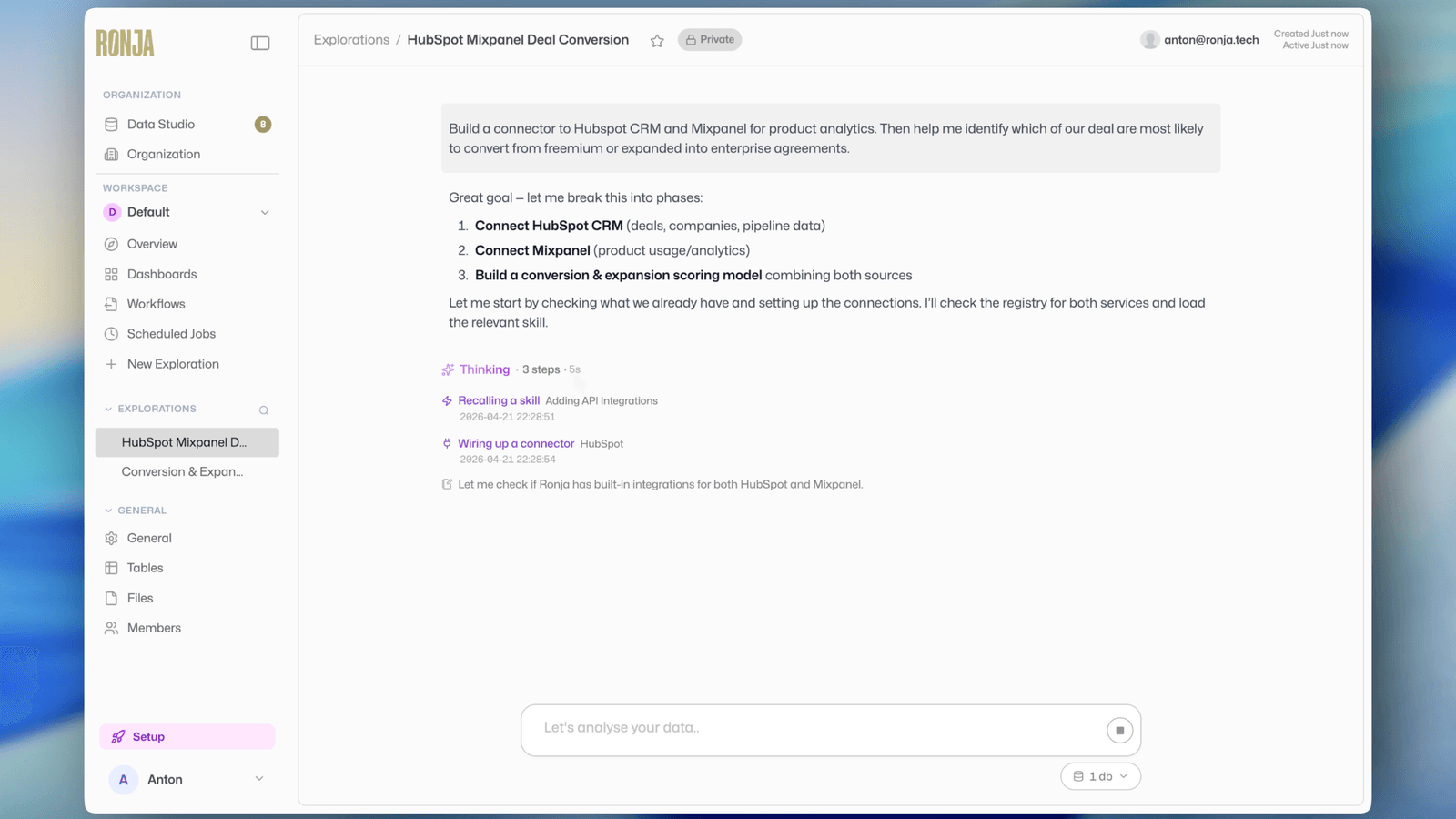Screen dimensions: 1456x819
Task: Click the Overview compass icon
Action: point(111,244)
